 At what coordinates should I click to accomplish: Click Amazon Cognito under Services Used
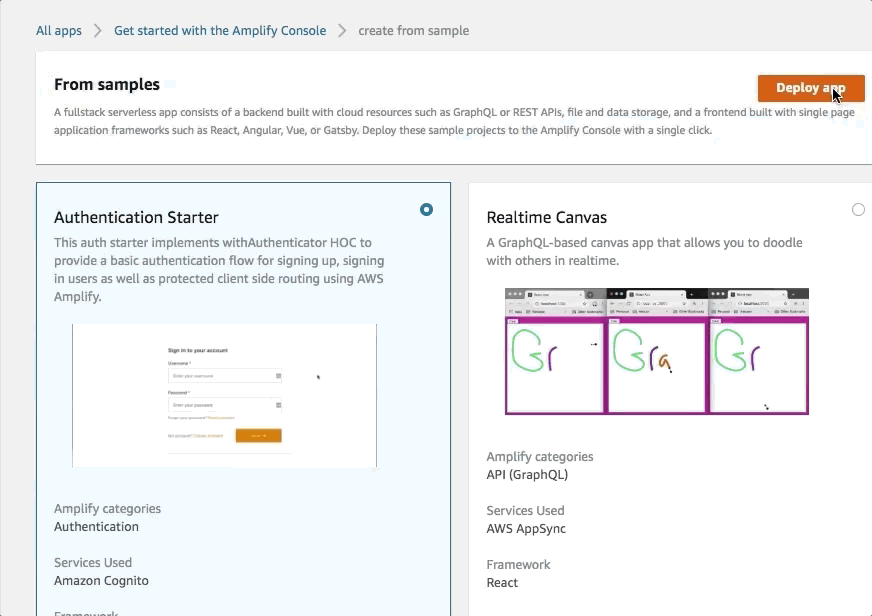click(101, 580)
